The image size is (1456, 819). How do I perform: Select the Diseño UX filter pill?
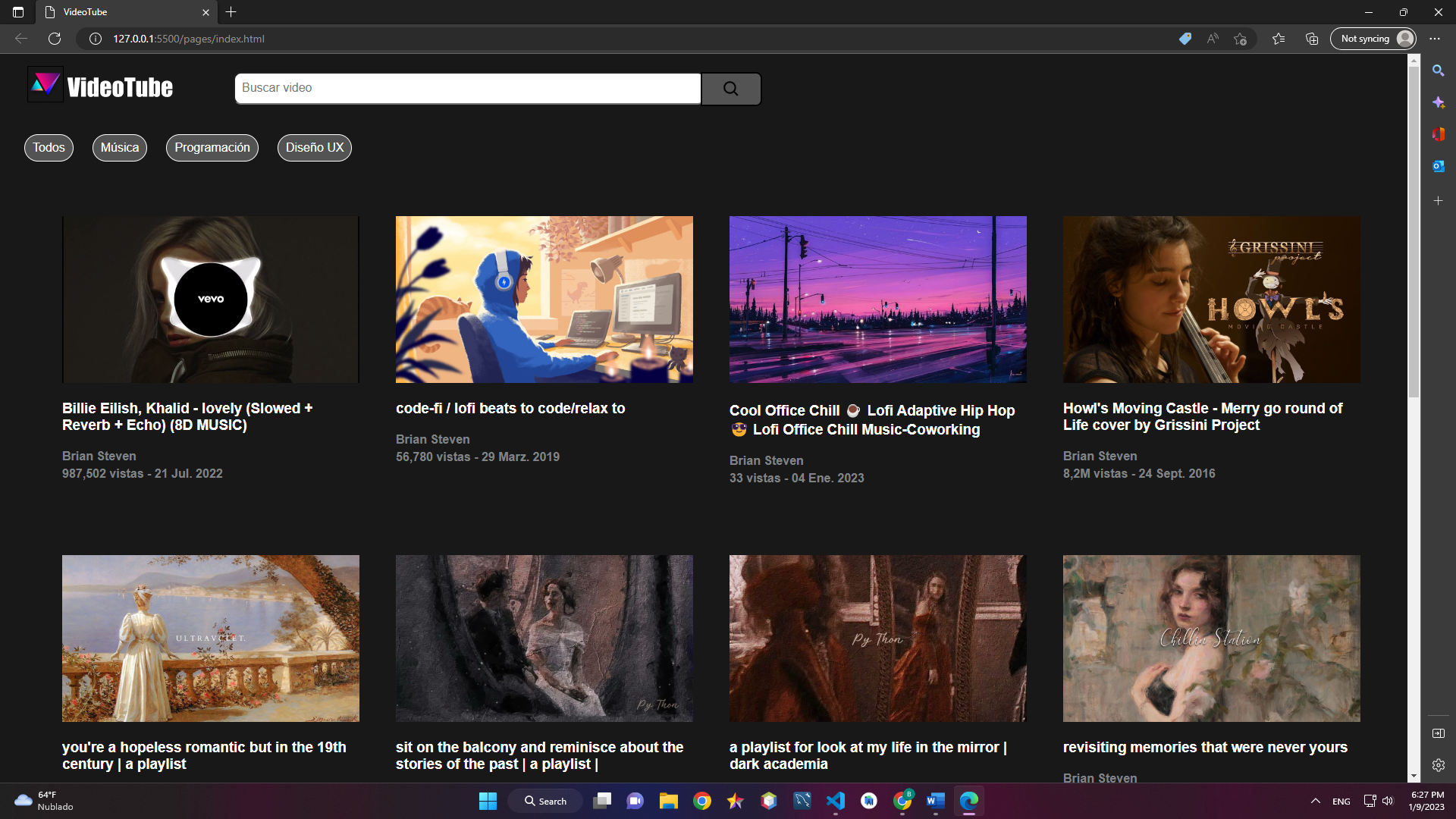pos(315,148)
